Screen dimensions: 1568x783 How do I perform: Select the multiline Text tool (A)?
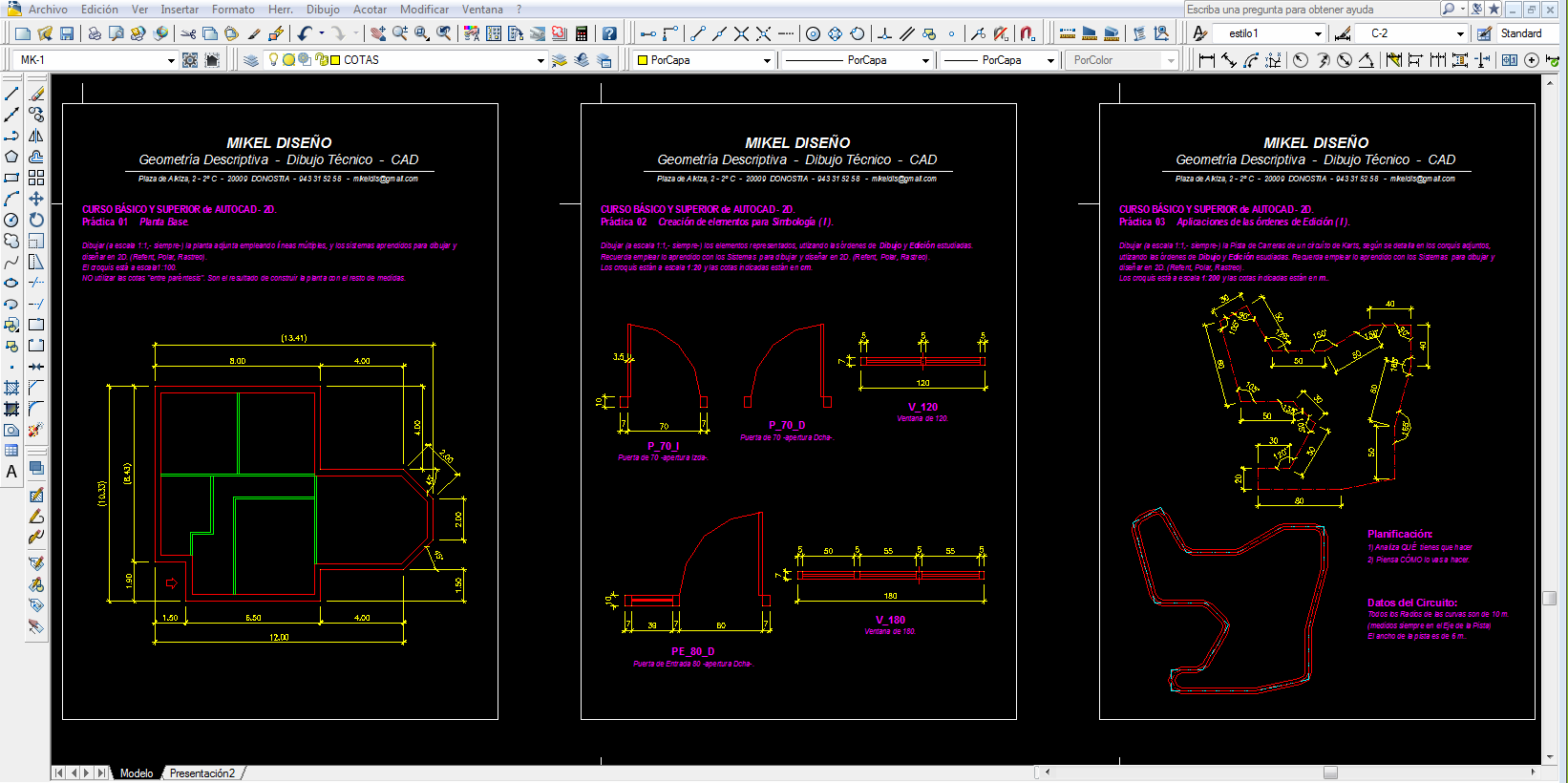(11, 472)
